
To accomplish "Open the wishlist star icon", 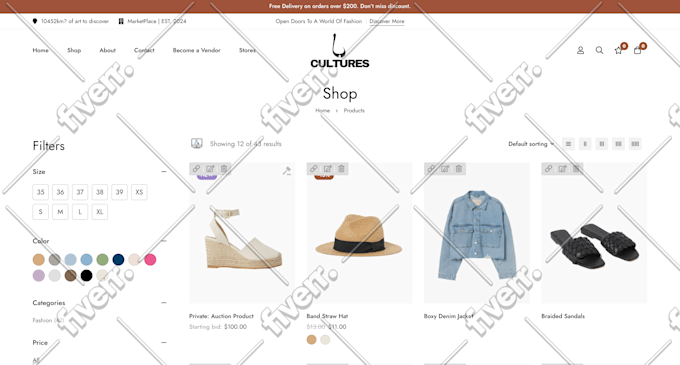I will (x=618, y=50).
